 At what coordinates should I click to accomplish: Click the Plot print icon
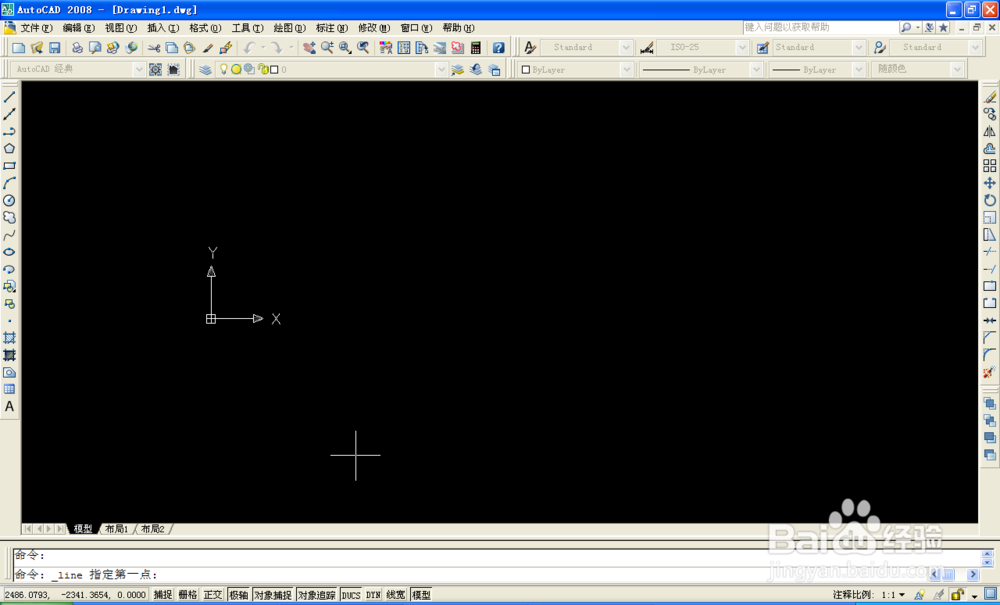77,48
